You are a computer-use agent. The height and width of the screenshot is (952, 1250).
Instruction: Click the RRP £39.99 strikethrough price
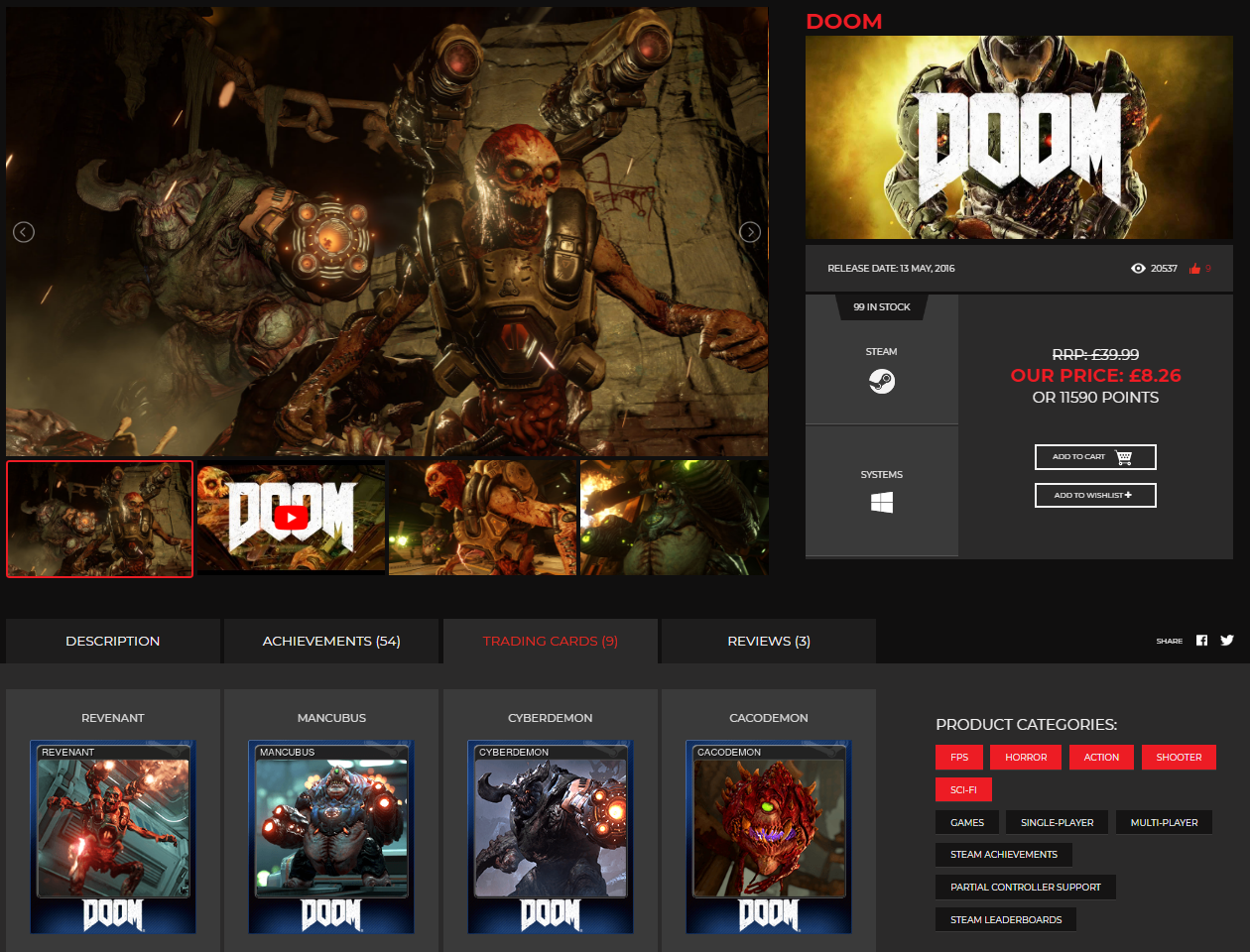pos(1095,354)
